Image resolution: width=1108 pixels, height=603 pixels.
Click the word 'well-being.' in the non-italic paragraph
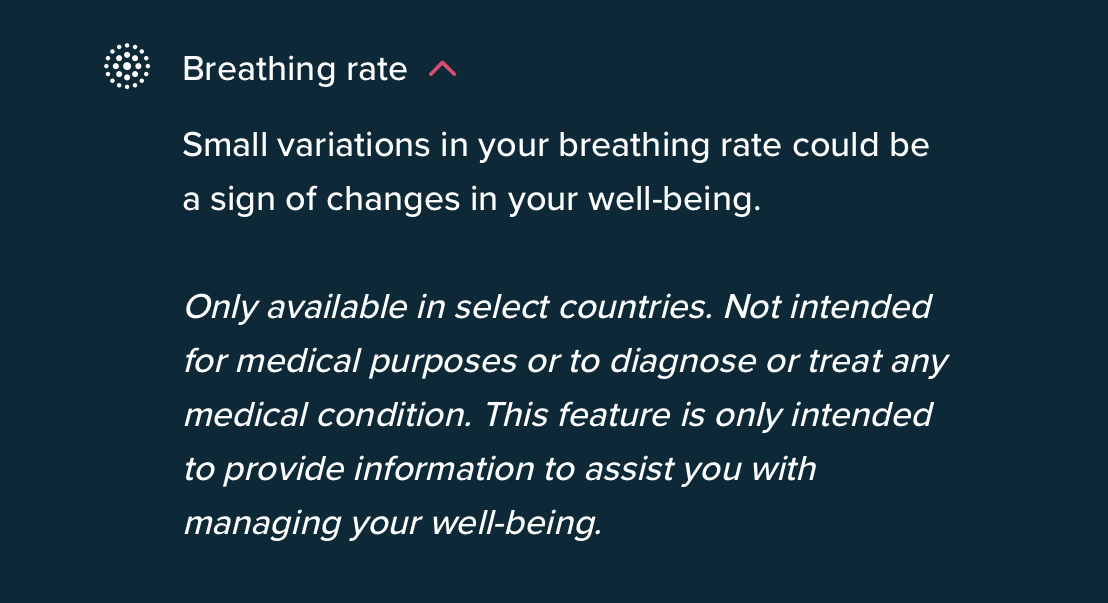coord(675,199)
